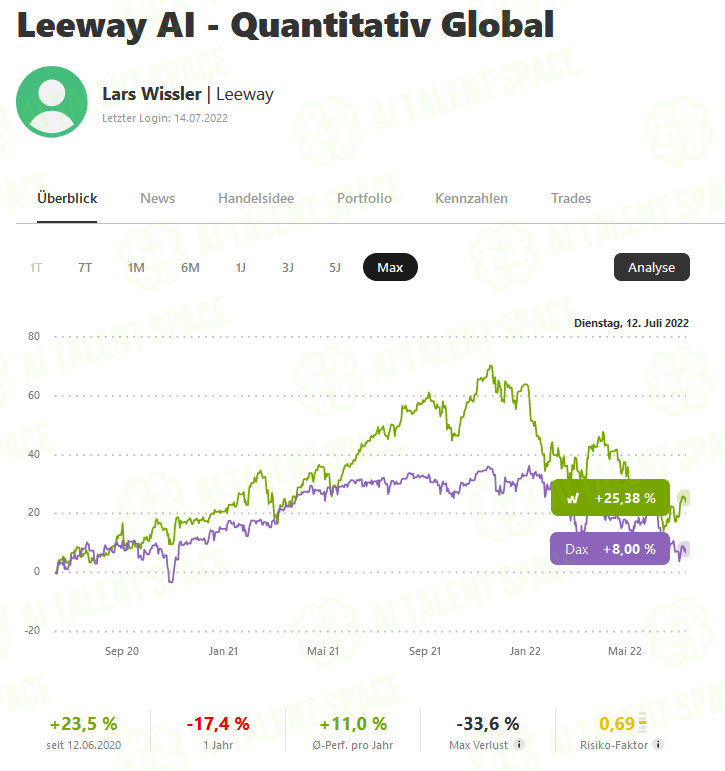The image size is (725, 771).
Task: Open Risiko-Faktor info icon
Action: (658, 744)
